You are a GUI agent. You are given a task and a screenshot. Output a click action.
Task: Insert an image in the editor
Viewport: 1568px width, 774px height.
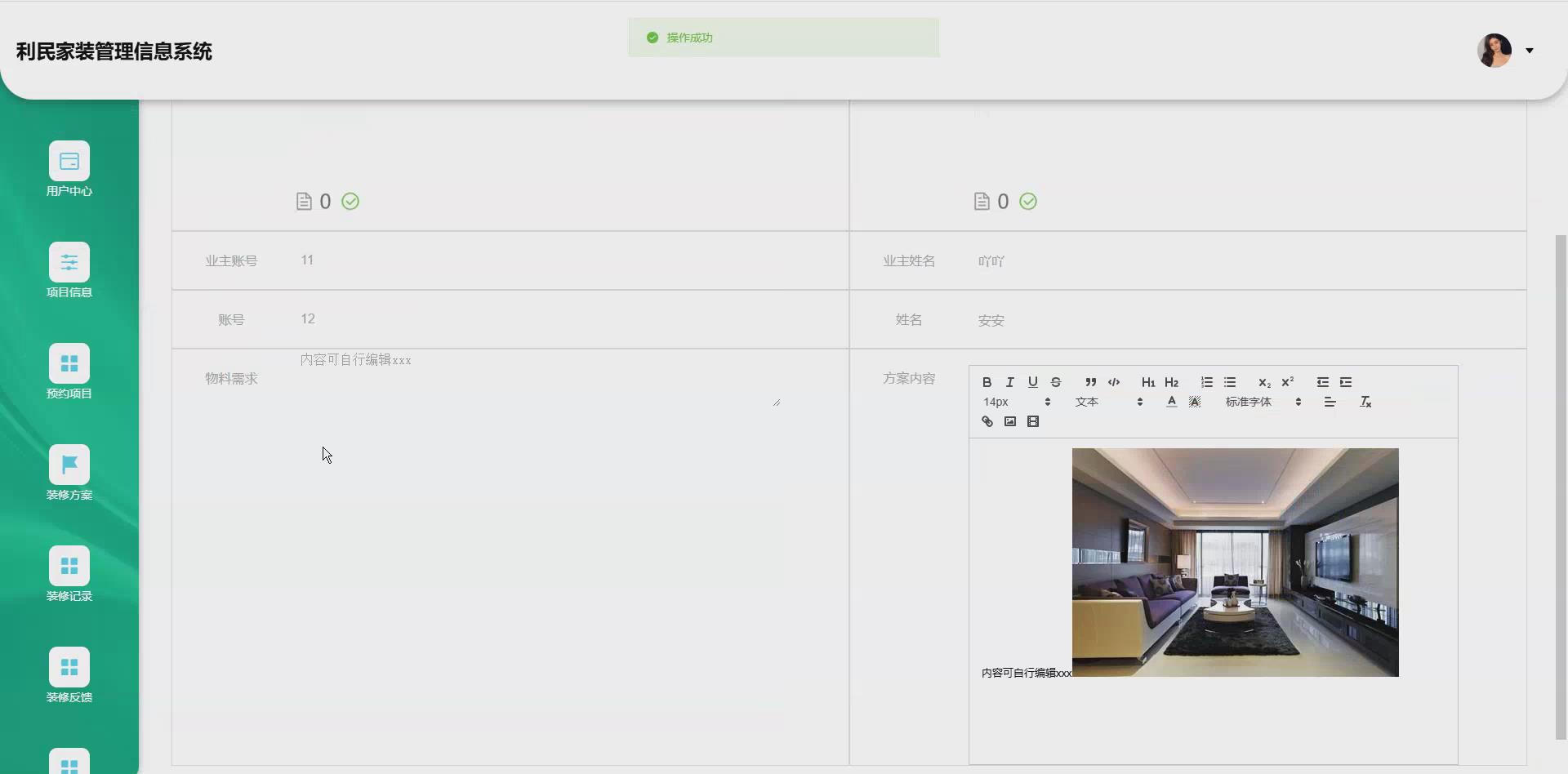[x=1009, y=421]
